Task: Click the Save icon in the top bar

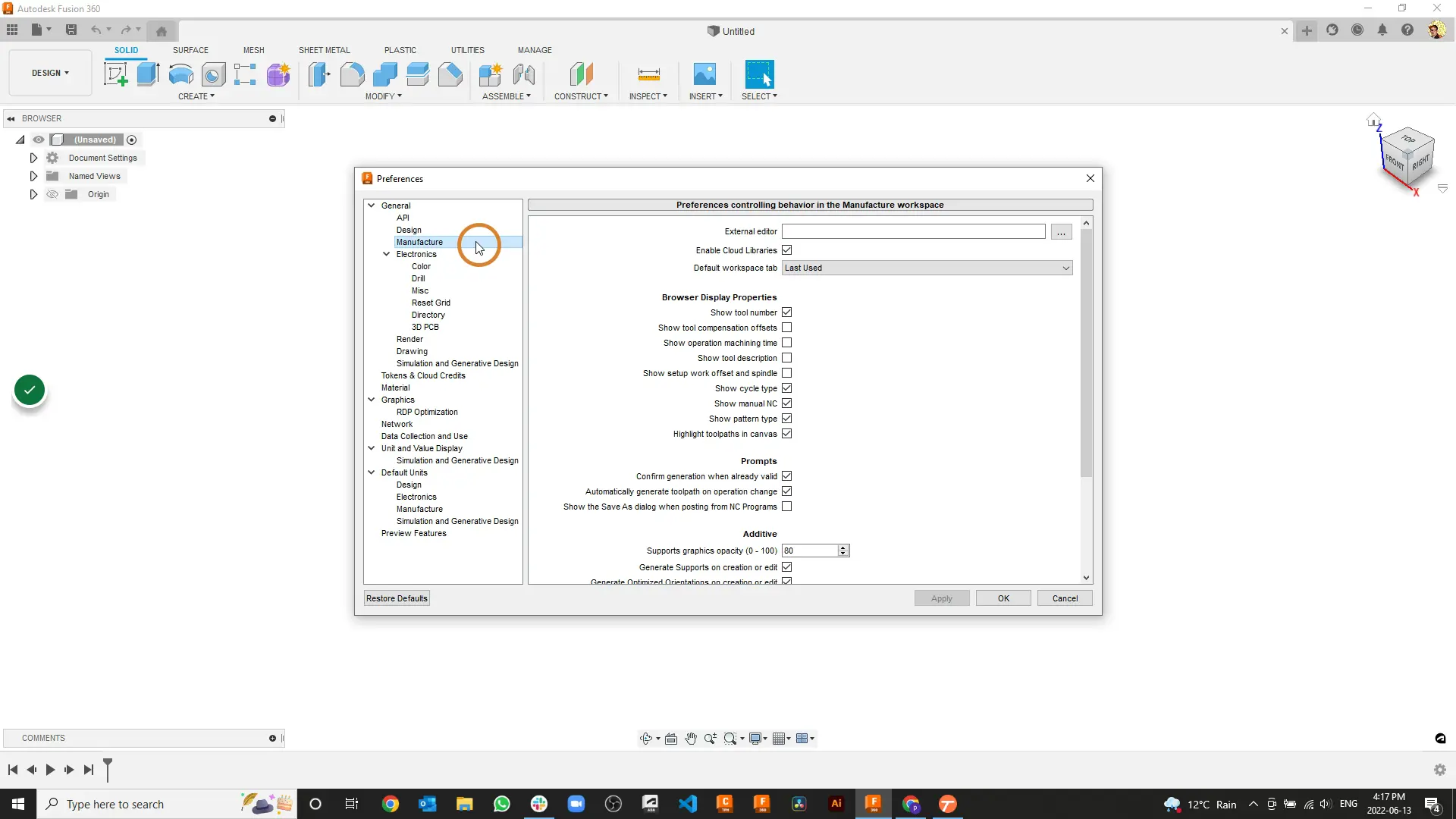Action: (71, 30)
